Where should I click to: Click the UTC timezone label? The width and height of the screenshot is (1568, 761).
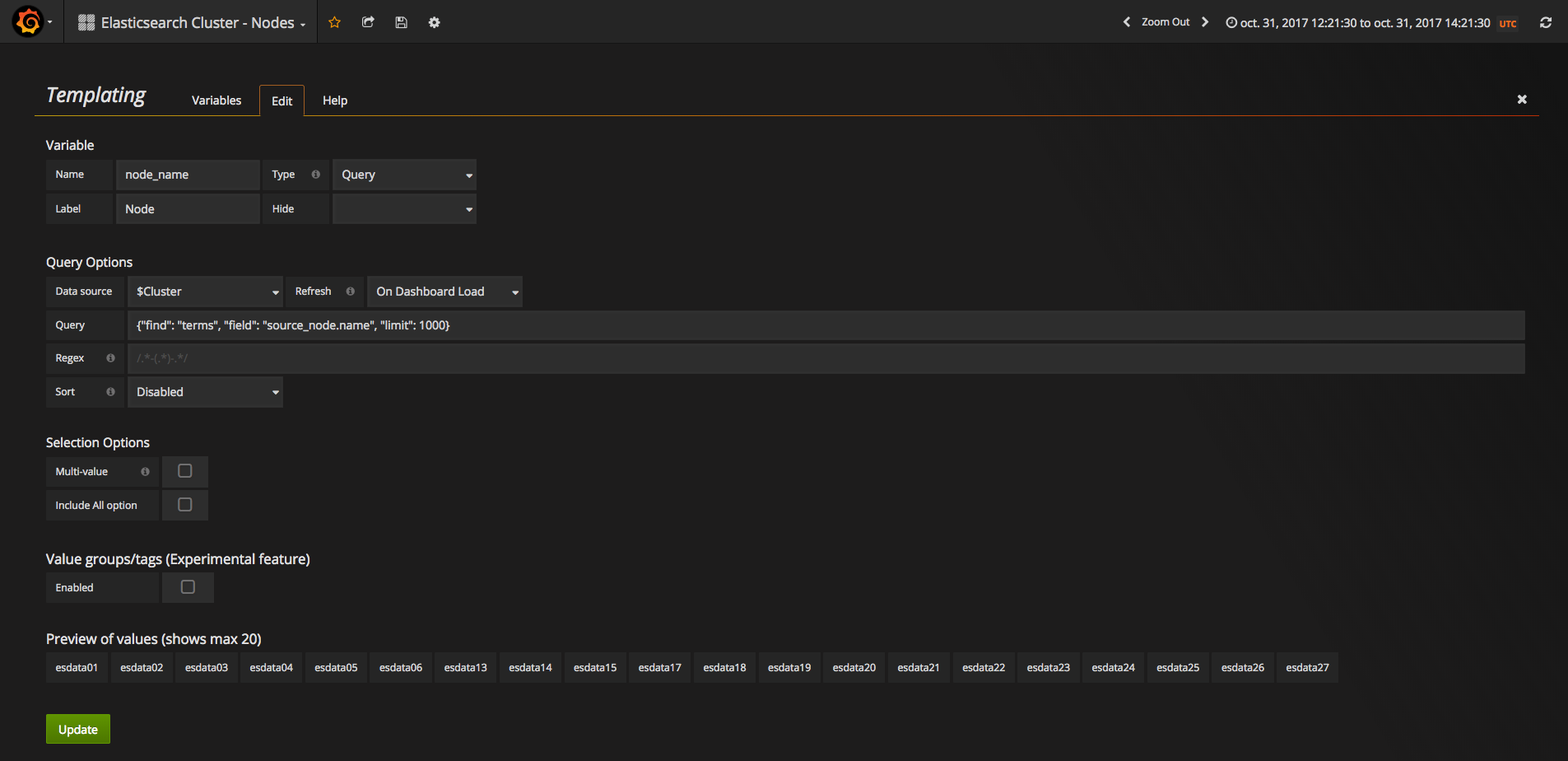click(1508, 24)
